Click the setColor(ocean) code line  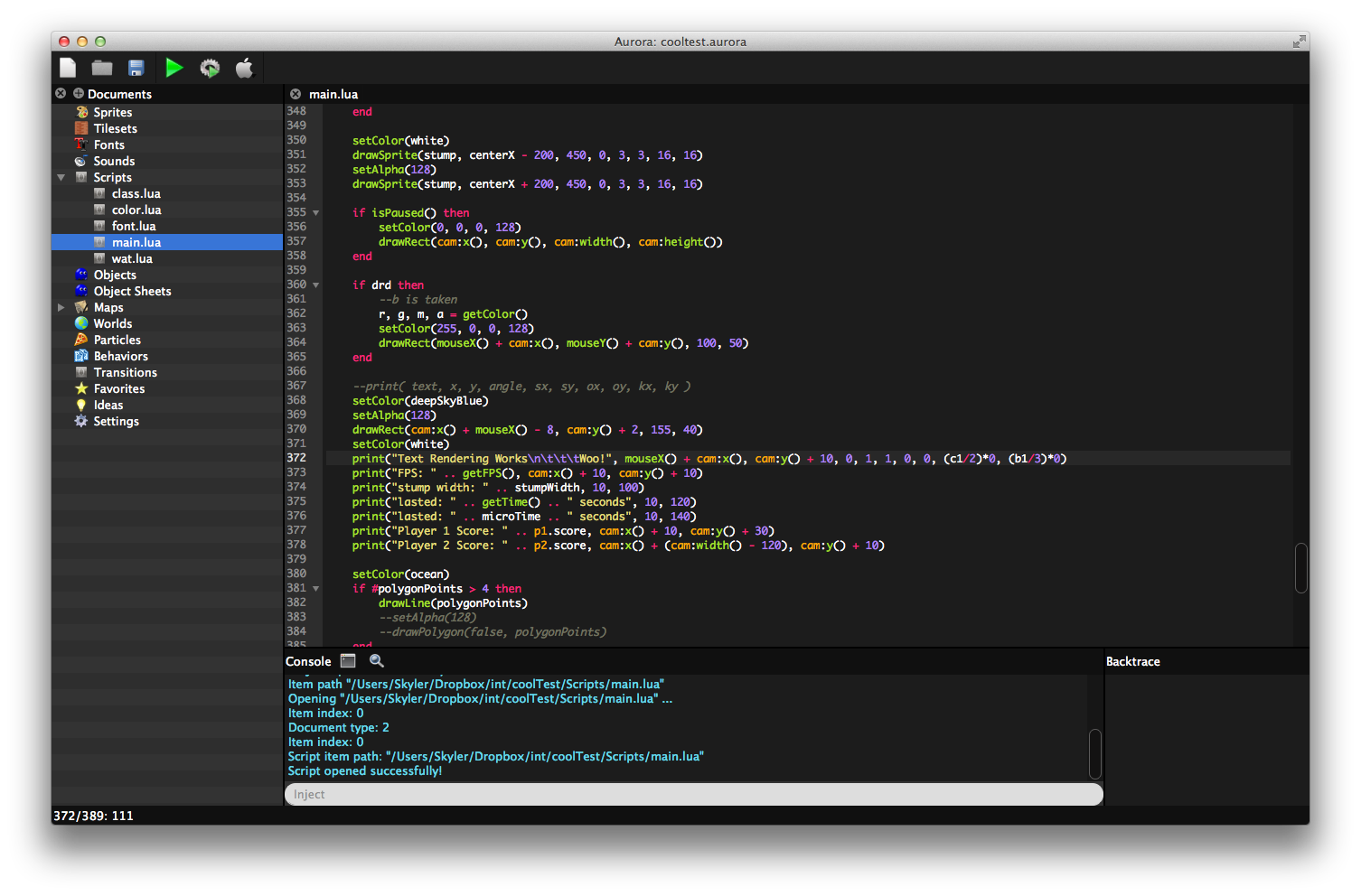[400, 574]
